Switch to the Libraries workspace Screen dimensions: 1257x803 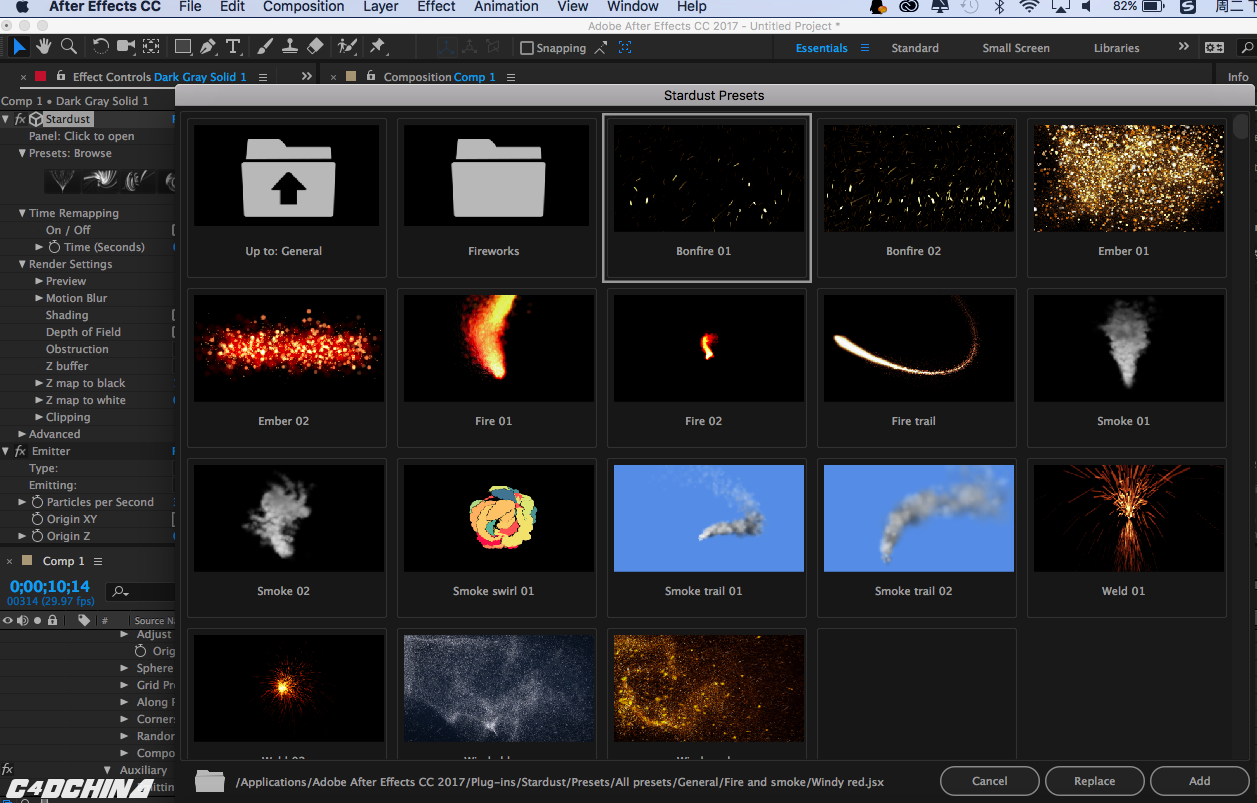coord(1116,48)
